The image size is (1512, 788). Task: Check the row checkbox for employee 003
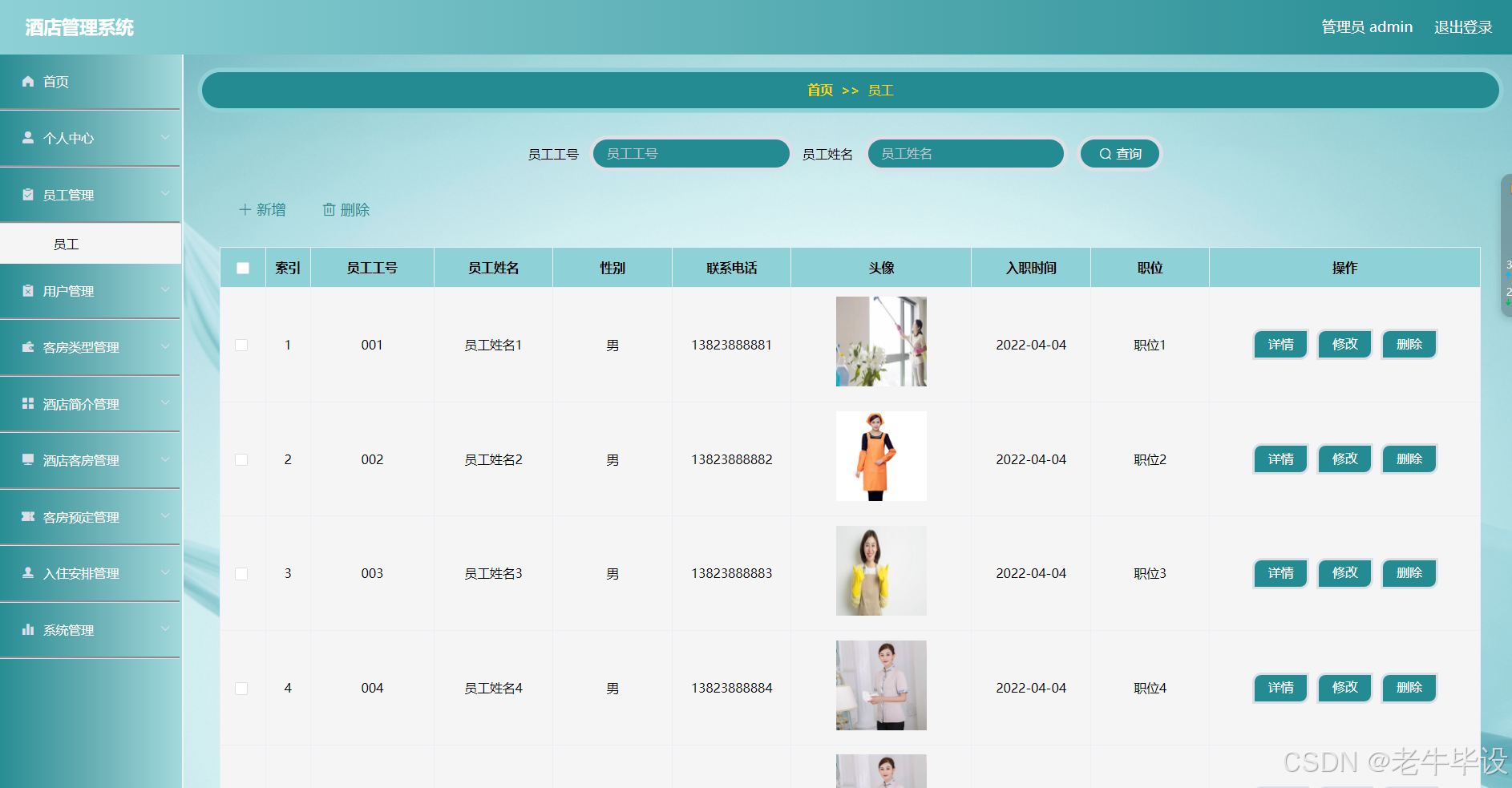click(241, 574)
